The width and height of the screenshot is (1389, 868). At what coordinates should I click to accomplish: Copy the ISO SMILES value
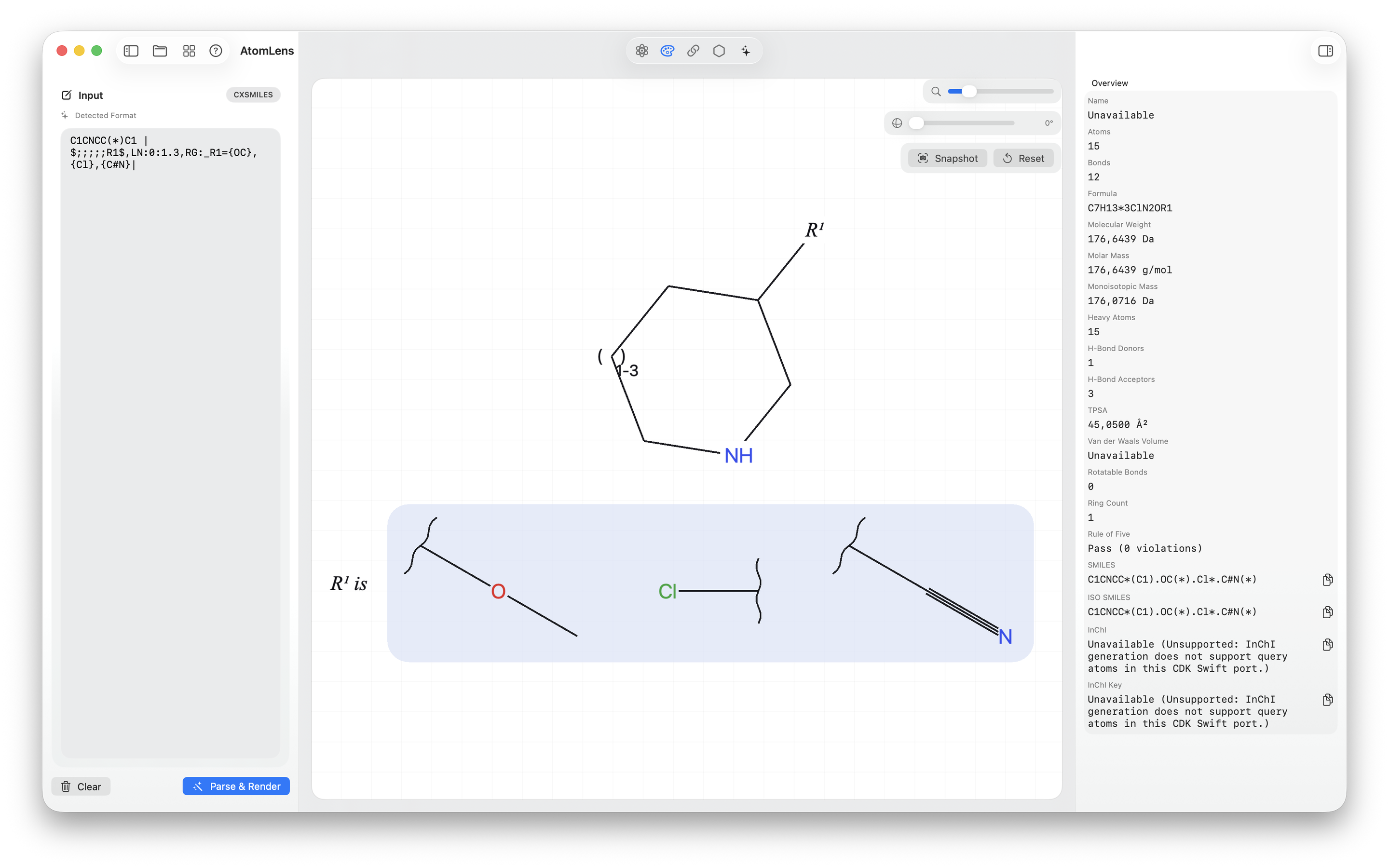click(1327, 612)
